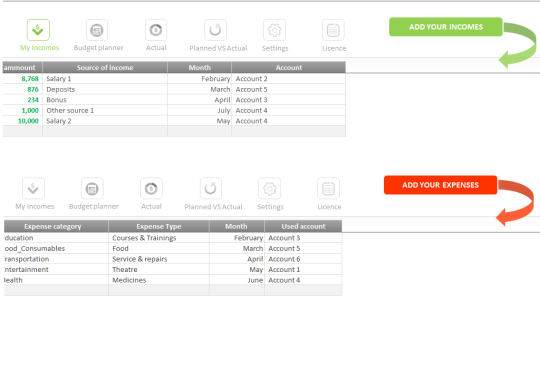Open Actual icon in expenses sheet

[x=151, y=188]
